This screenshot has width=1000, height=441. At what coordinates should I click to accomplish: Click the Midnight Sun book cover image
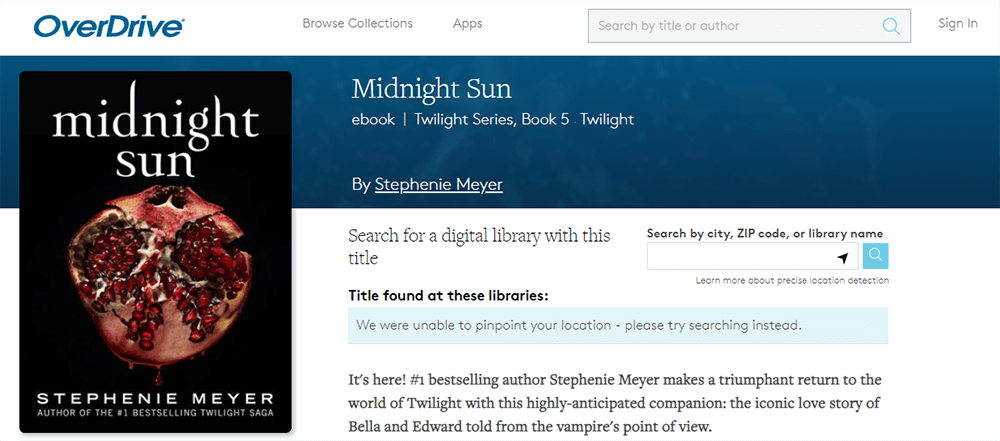(x=155, y=252)
